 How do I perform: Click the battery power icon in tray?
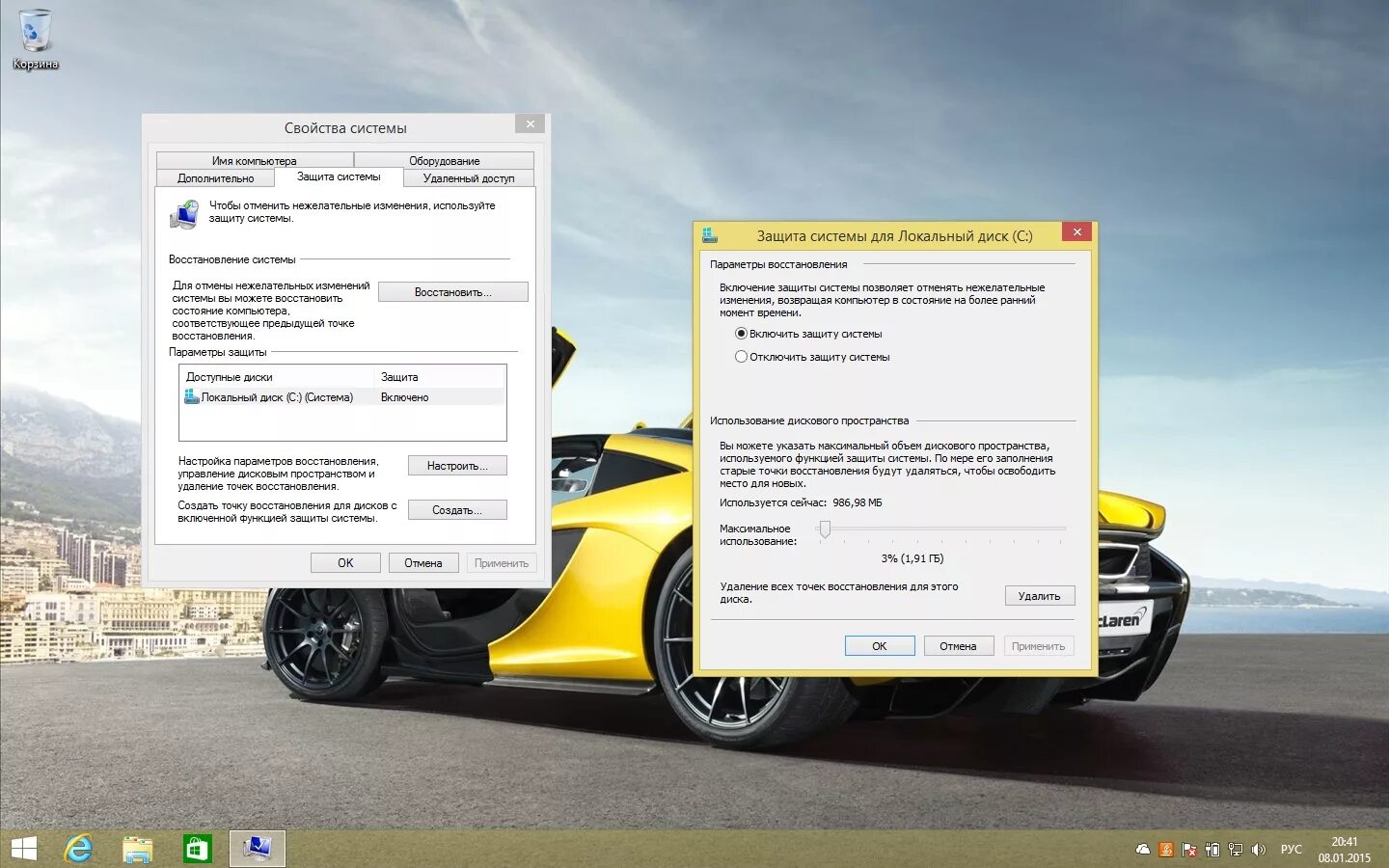click(x=1212, y=849)
